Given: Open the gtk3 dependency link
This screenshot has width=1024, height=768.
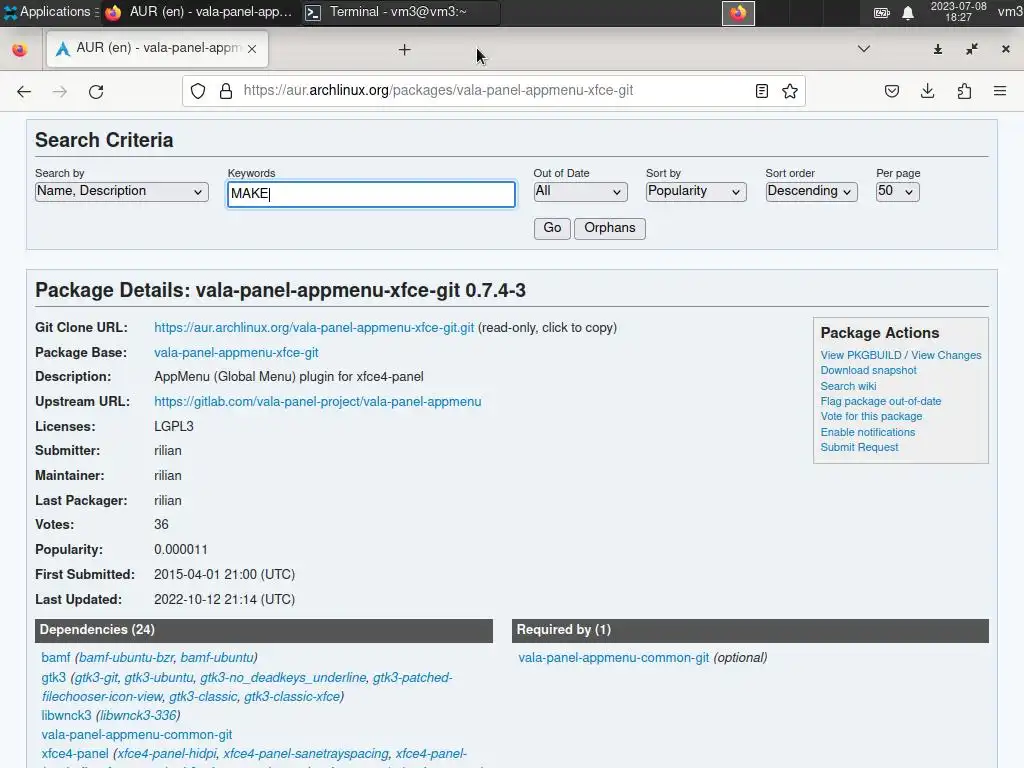Looking at the screenshot, I should coord(54,678).
